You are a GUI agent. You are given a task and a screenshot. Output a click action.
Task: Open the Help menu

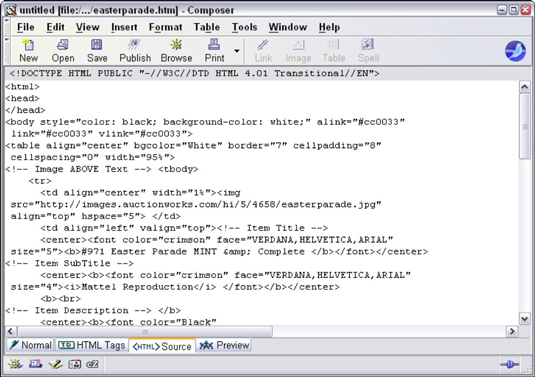329,27
